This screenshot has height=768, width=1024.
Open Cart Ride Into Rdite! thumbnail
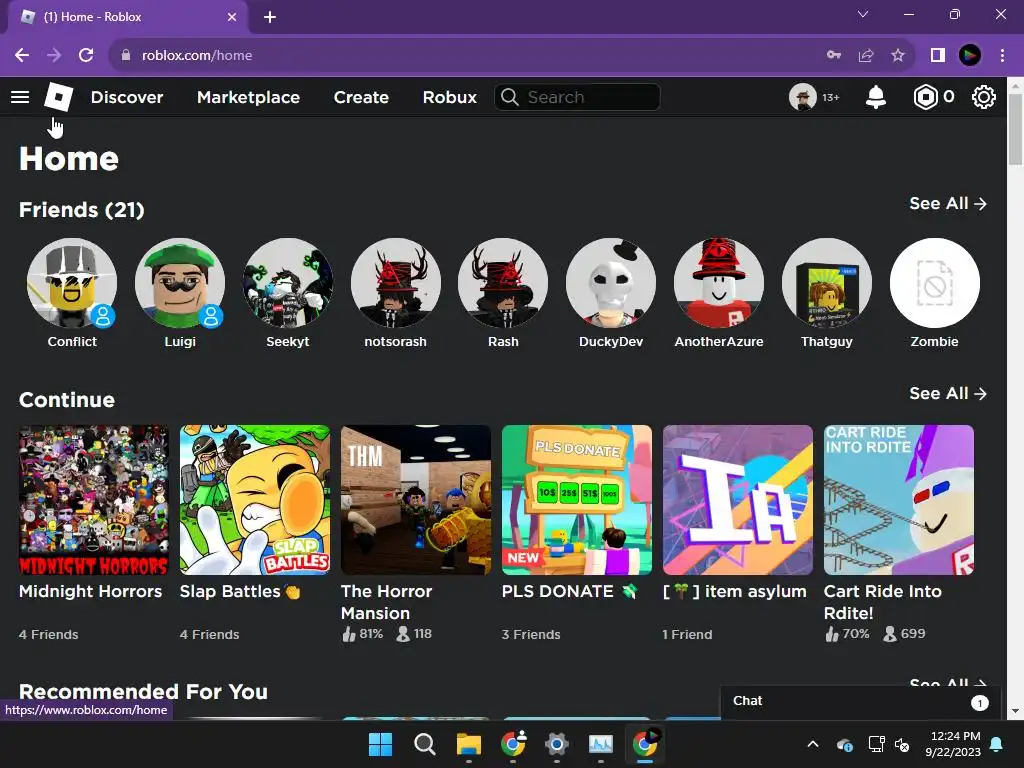(x=899, y=500)
